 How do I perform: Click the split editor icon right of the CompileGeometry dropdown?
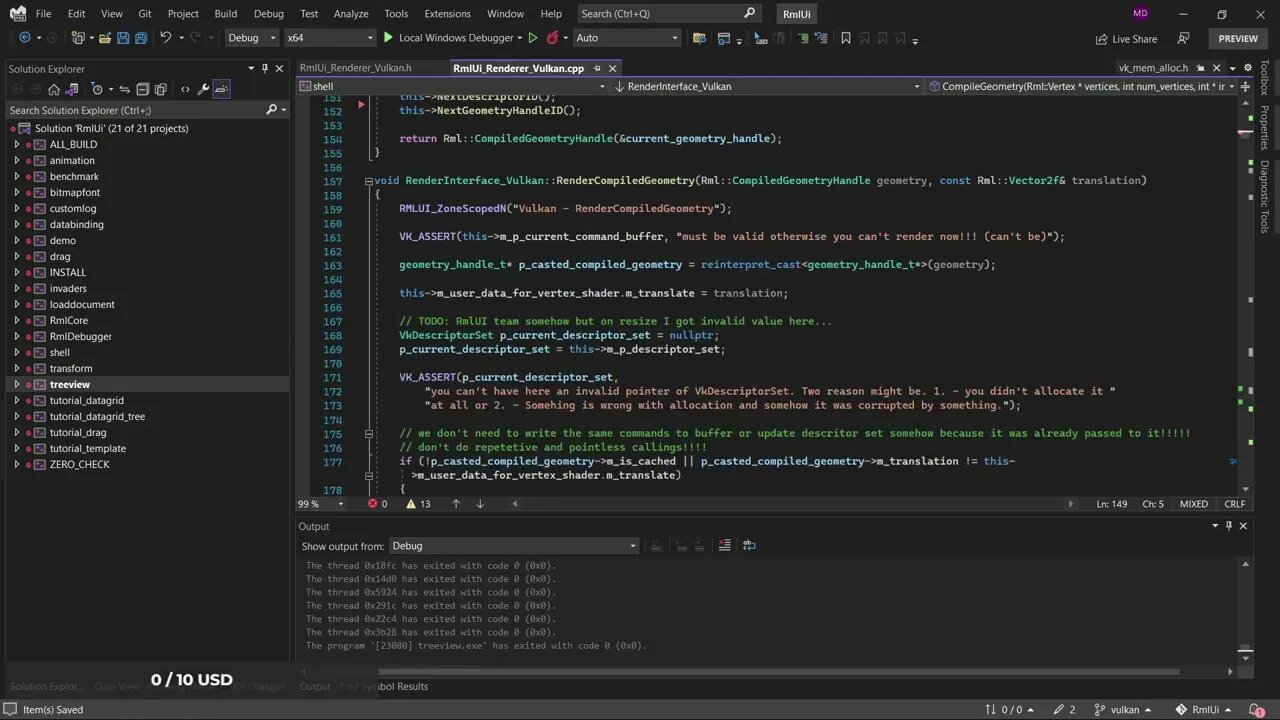pos(1245,86)
